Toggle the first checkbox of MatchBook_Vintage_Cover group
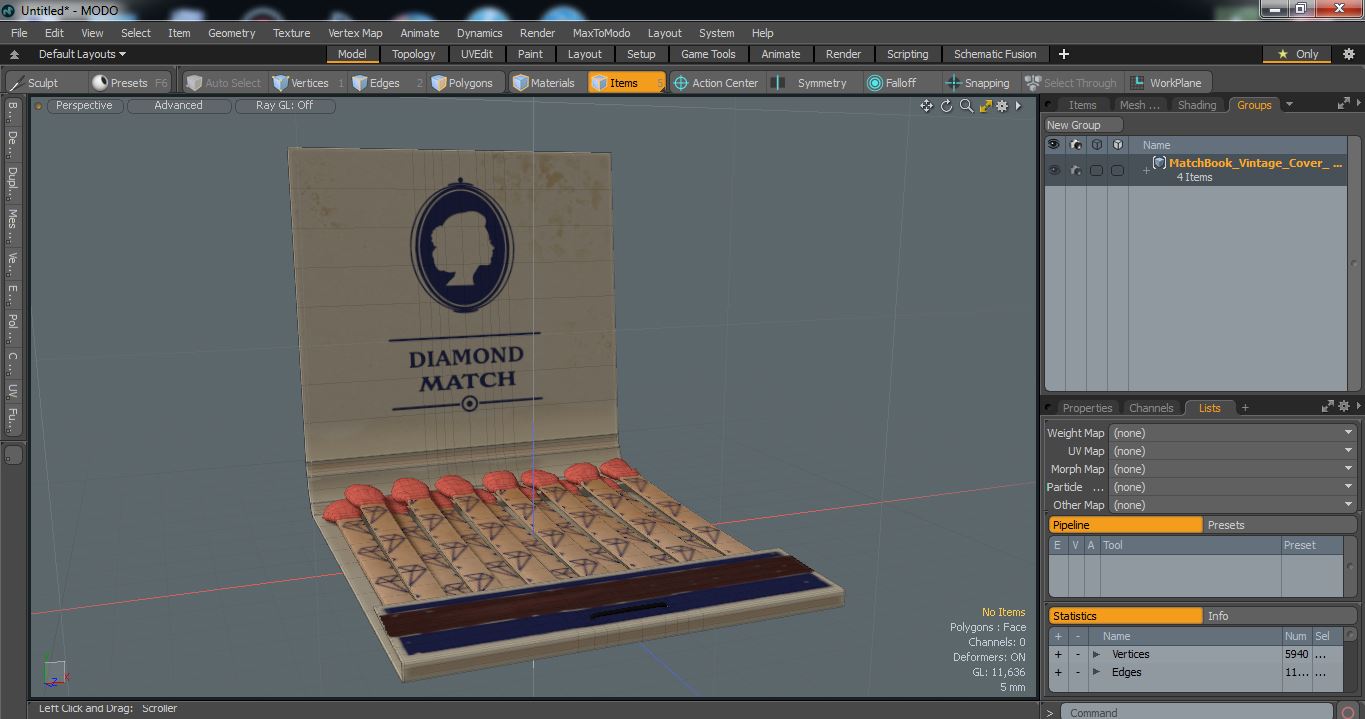Screen dimensions: 1365x719 click(x=1097, y=170)
